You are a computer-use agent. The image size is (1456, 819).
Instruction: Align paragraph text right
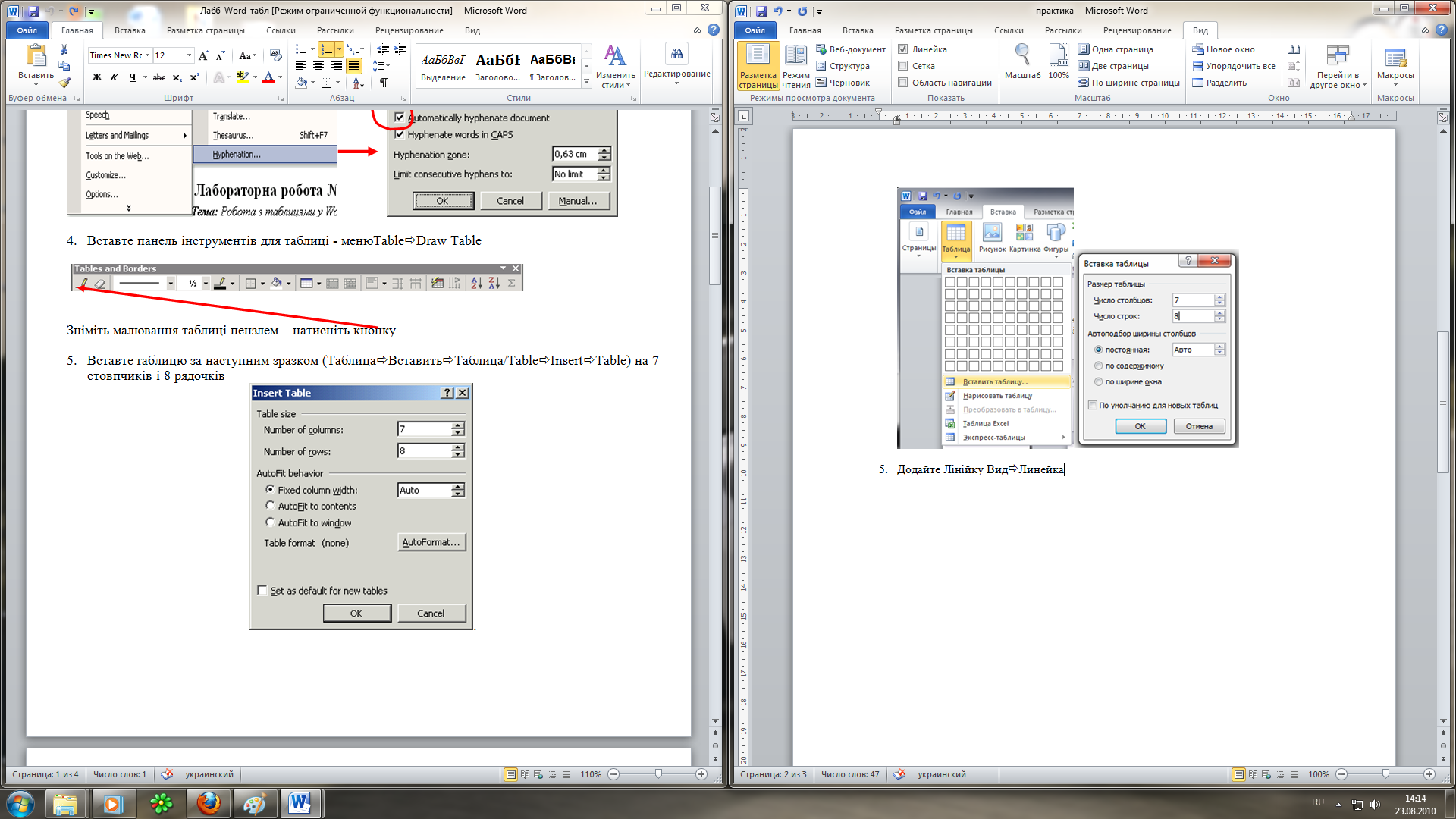click(336, 66)
